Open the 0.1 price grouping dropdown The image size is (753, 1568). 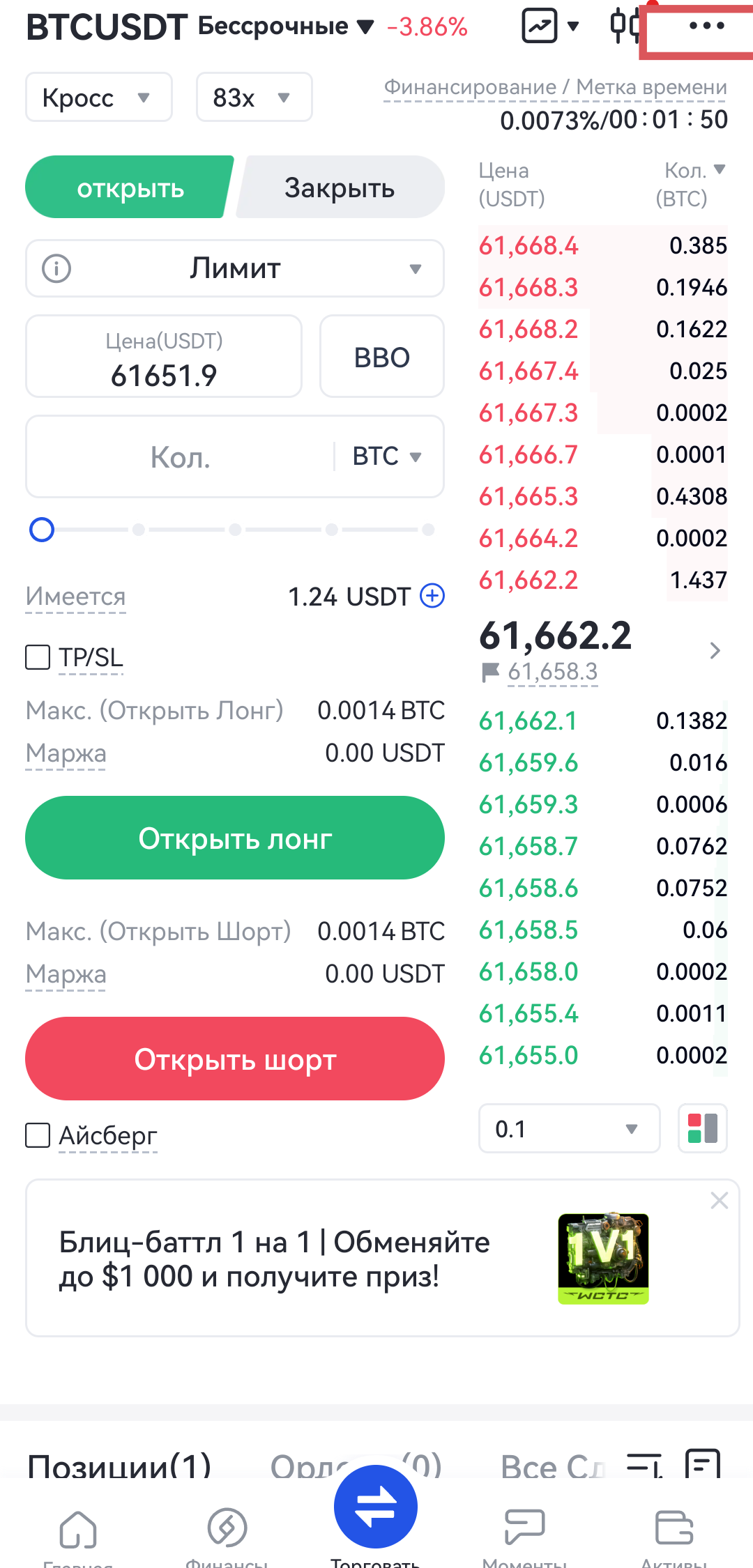[568, 1128]
